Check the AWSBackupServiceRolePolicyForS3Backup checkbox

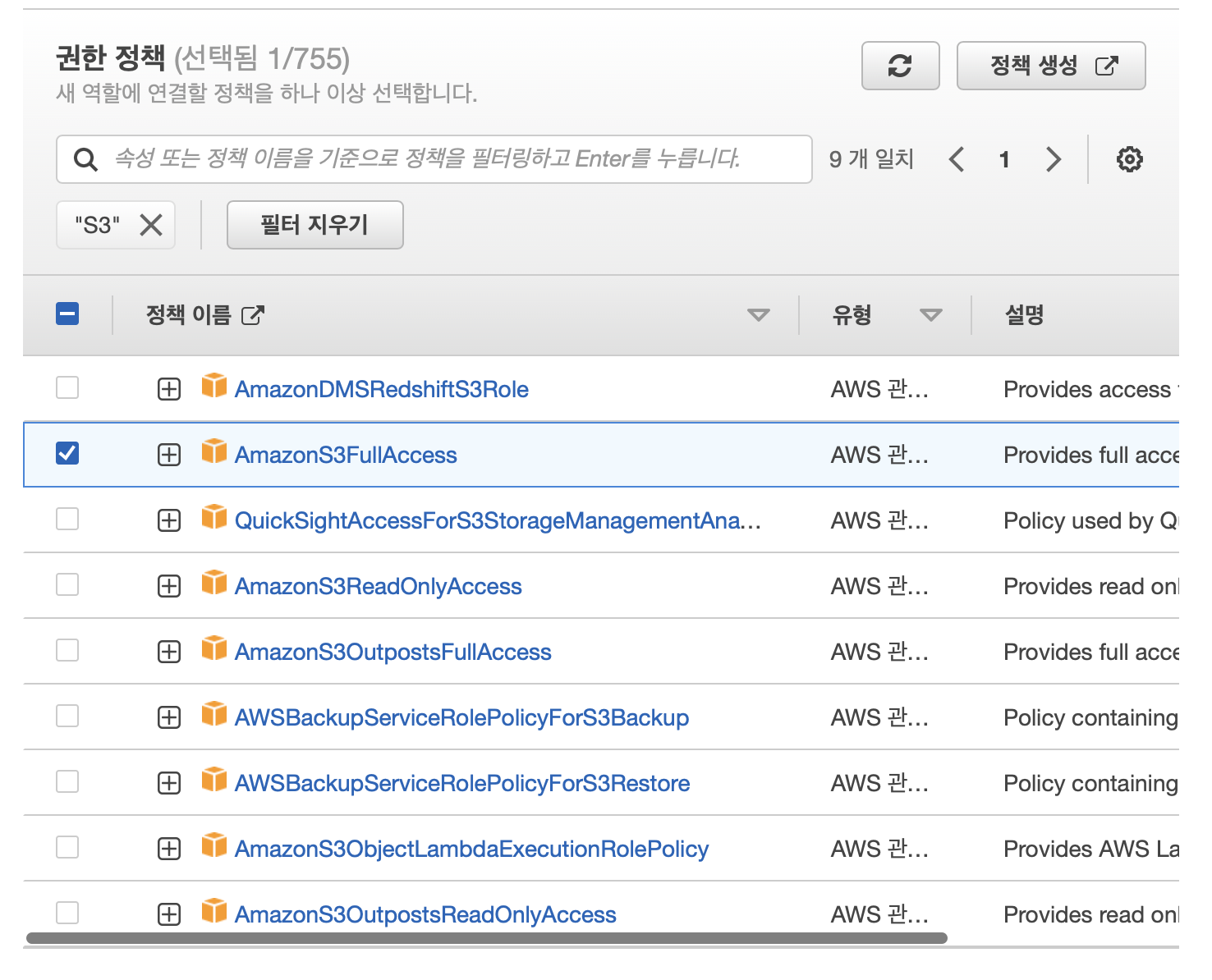67,716
